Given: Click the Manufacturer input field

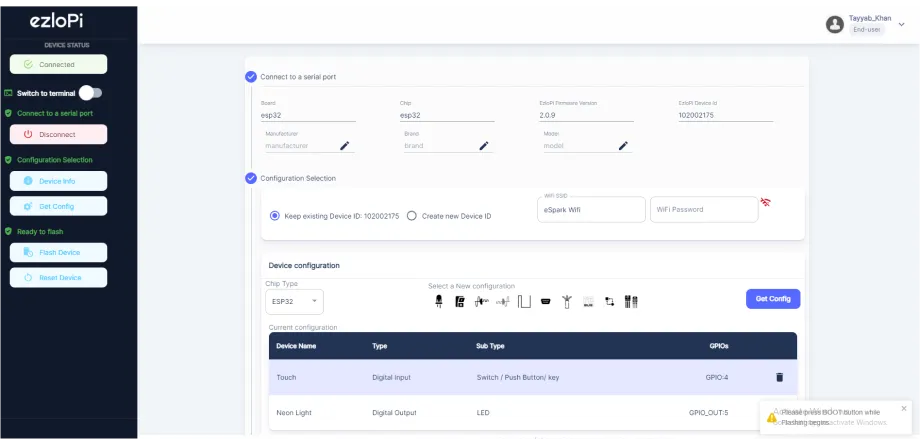Looking at the screenshot, I should tap(301, 146).
